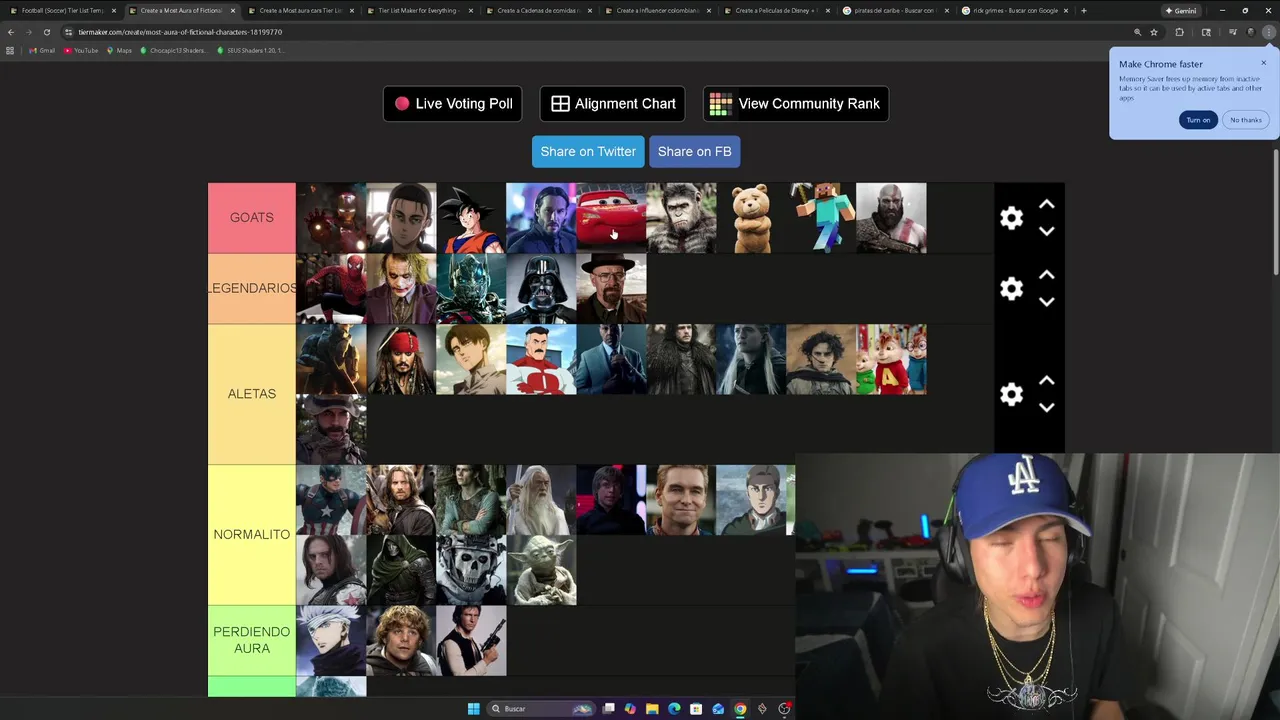Screen dimensions: 1280x720
Task: Open Gmail bookmark
Action: pos(43,50)
